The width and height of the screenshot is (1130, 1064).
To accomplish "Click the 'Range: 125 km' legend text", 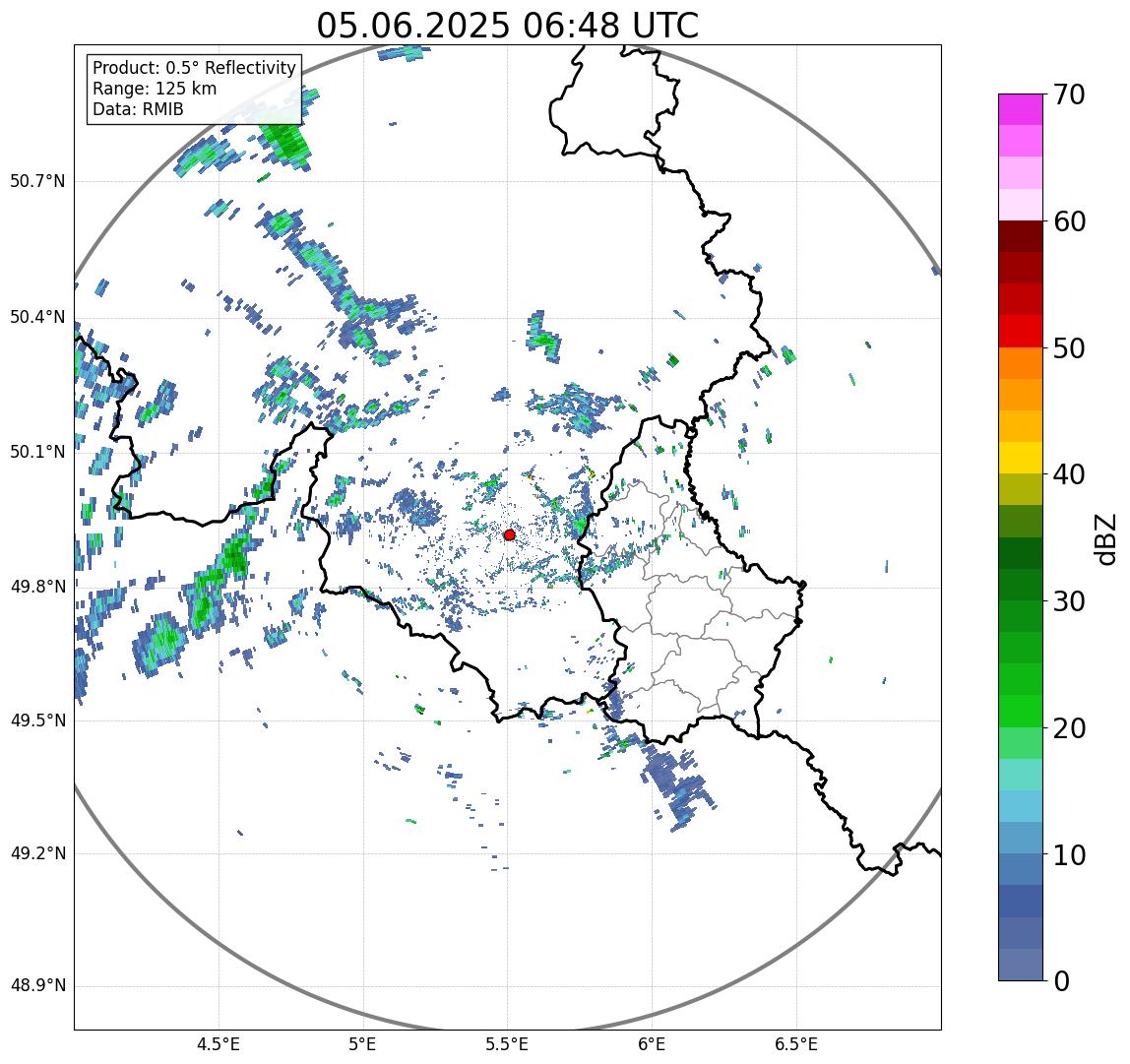I will click(155, 89).
